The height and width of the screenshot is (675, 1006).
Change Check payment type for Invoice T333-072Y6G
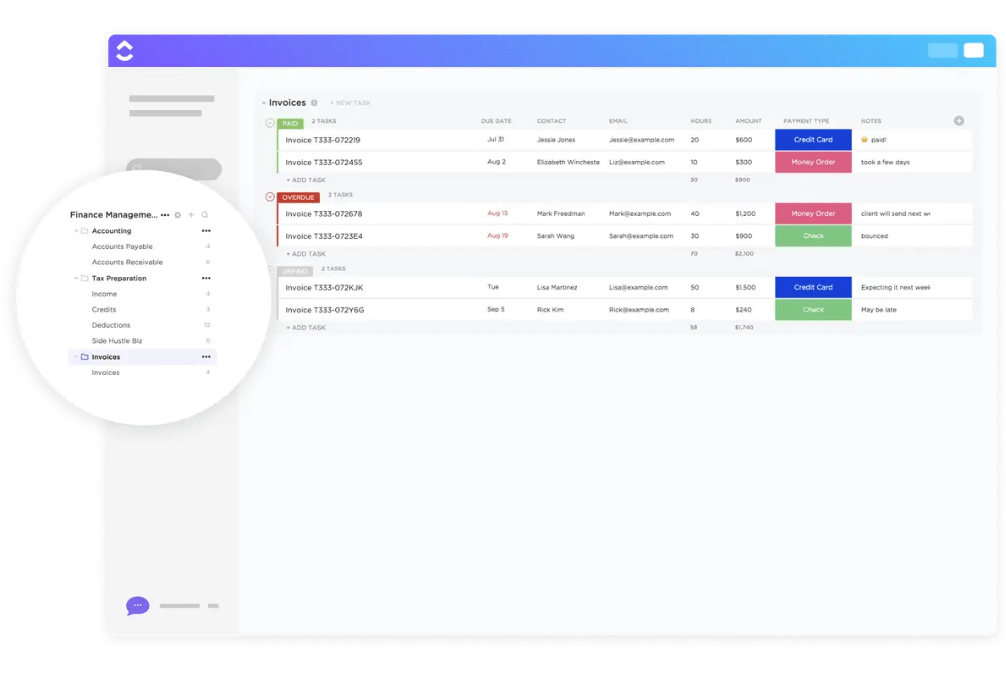813,310
